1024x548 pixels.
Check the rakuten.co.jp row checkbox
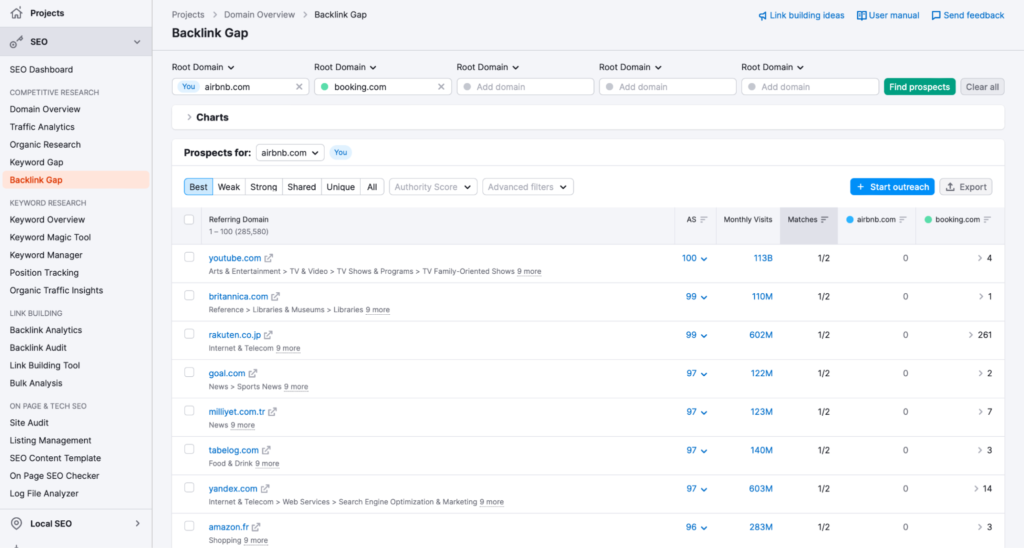[189, 334]
